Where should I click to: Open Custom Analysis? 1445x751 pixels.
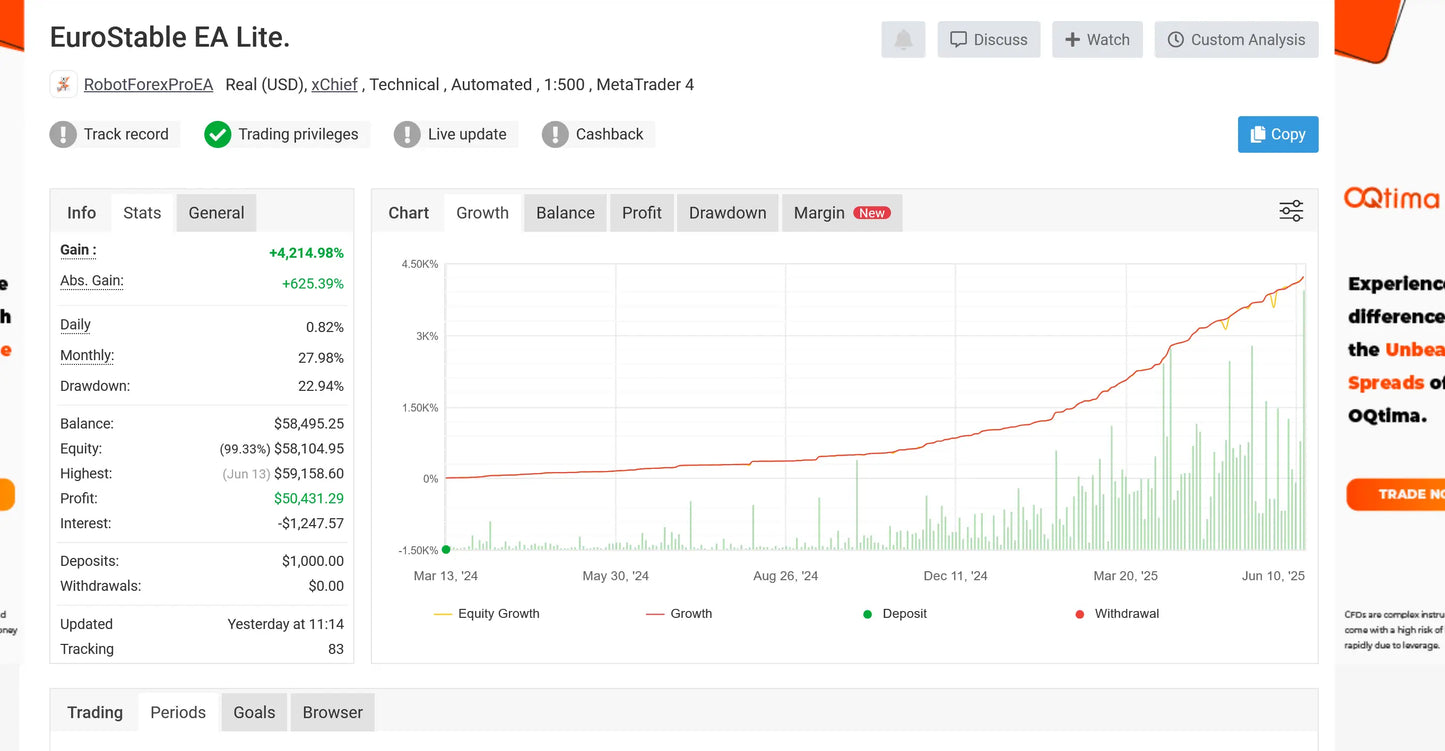(1236, 40)
